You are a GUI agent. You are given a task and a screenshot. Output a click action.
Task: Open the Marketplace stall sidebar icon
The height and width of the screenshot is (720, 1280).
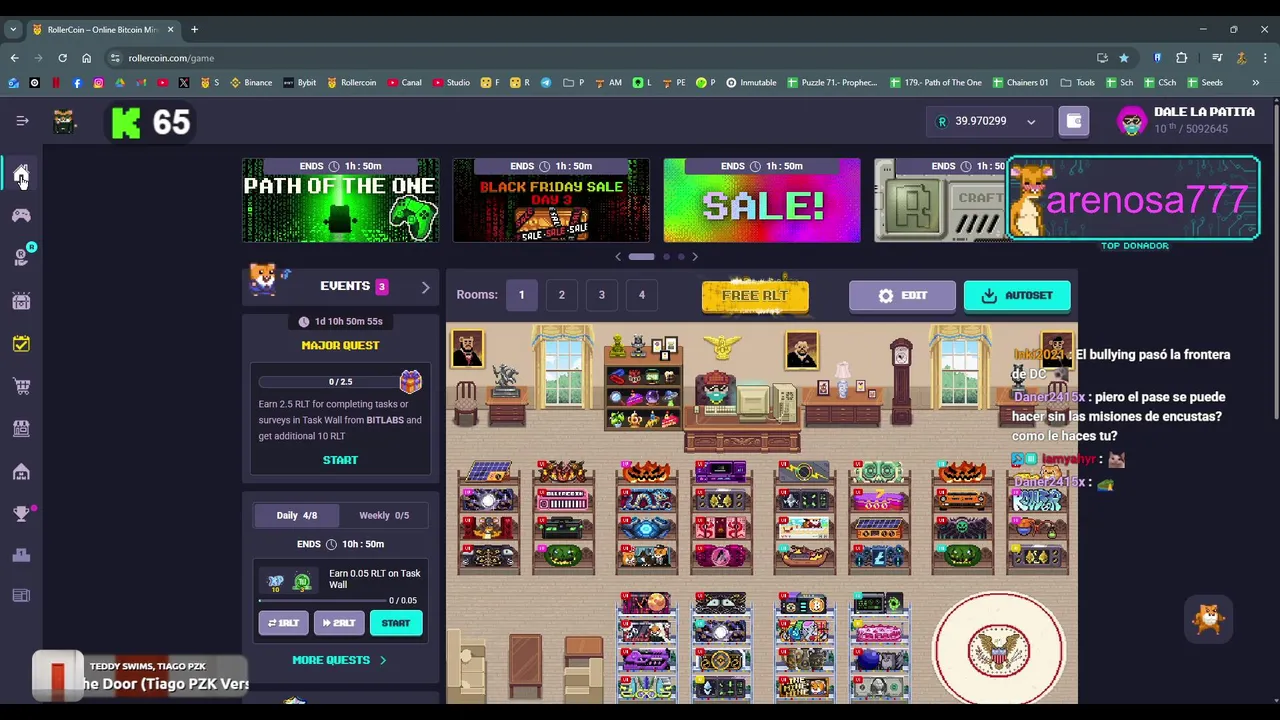tap(21, 428)
